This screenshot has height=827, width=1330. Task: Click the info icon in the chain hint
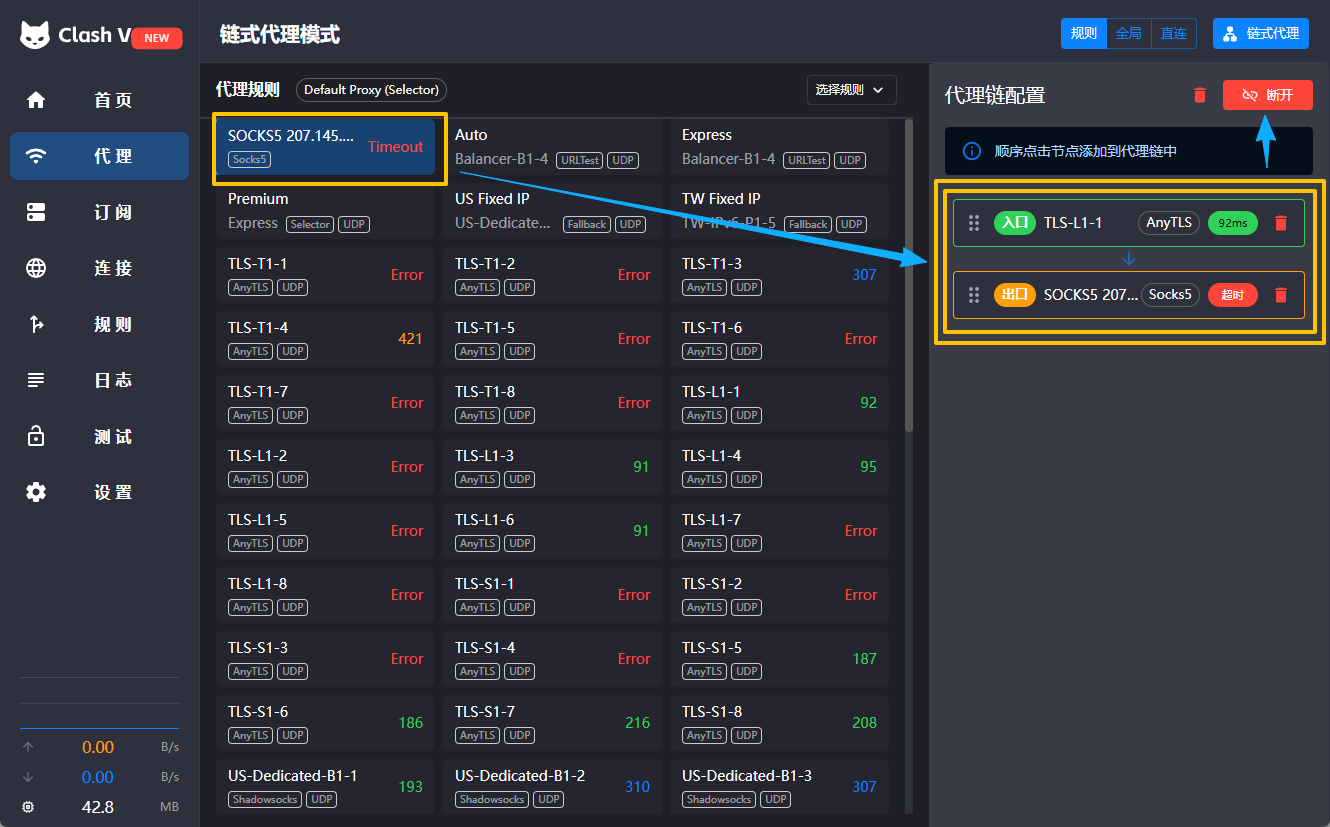(x=971, y=151)
